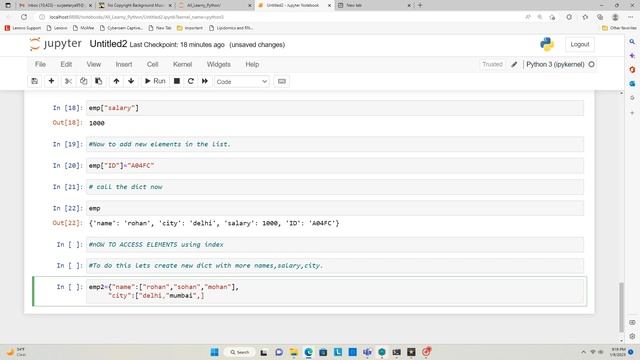Select the '#Now to add new elements' comment cell
The width and height of the screenshot is (640, 360).
[x=335, y=144]
